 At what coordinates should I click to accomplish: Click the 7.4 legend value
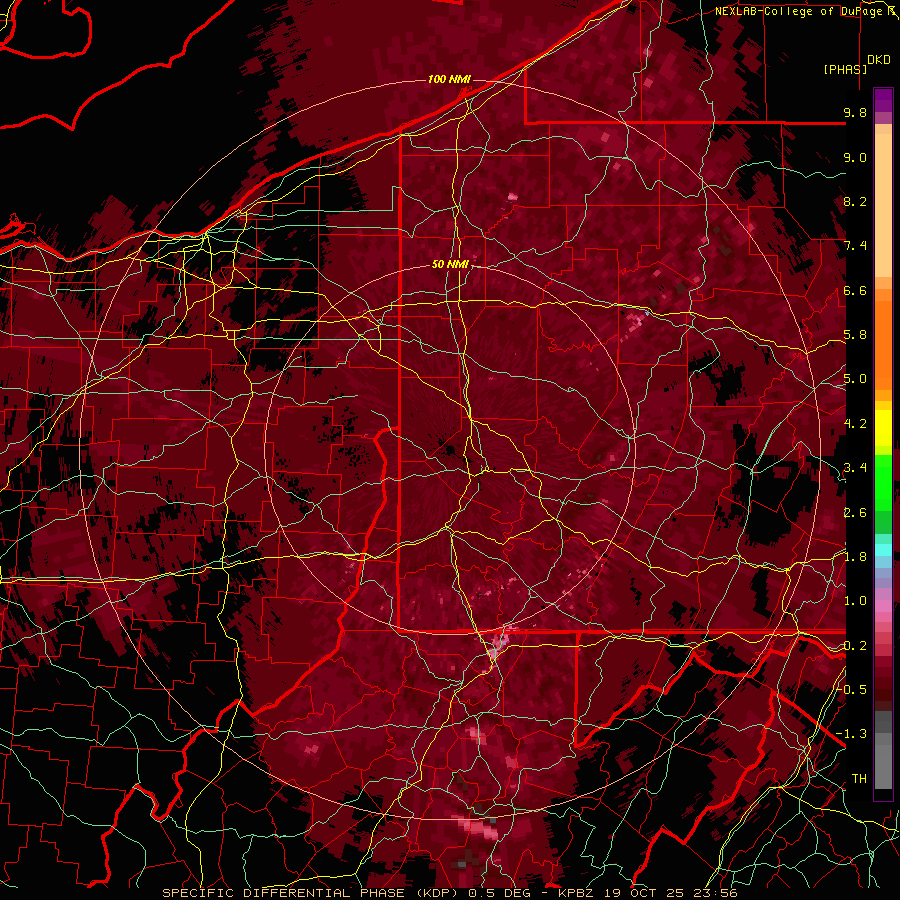tap(855, 246)
